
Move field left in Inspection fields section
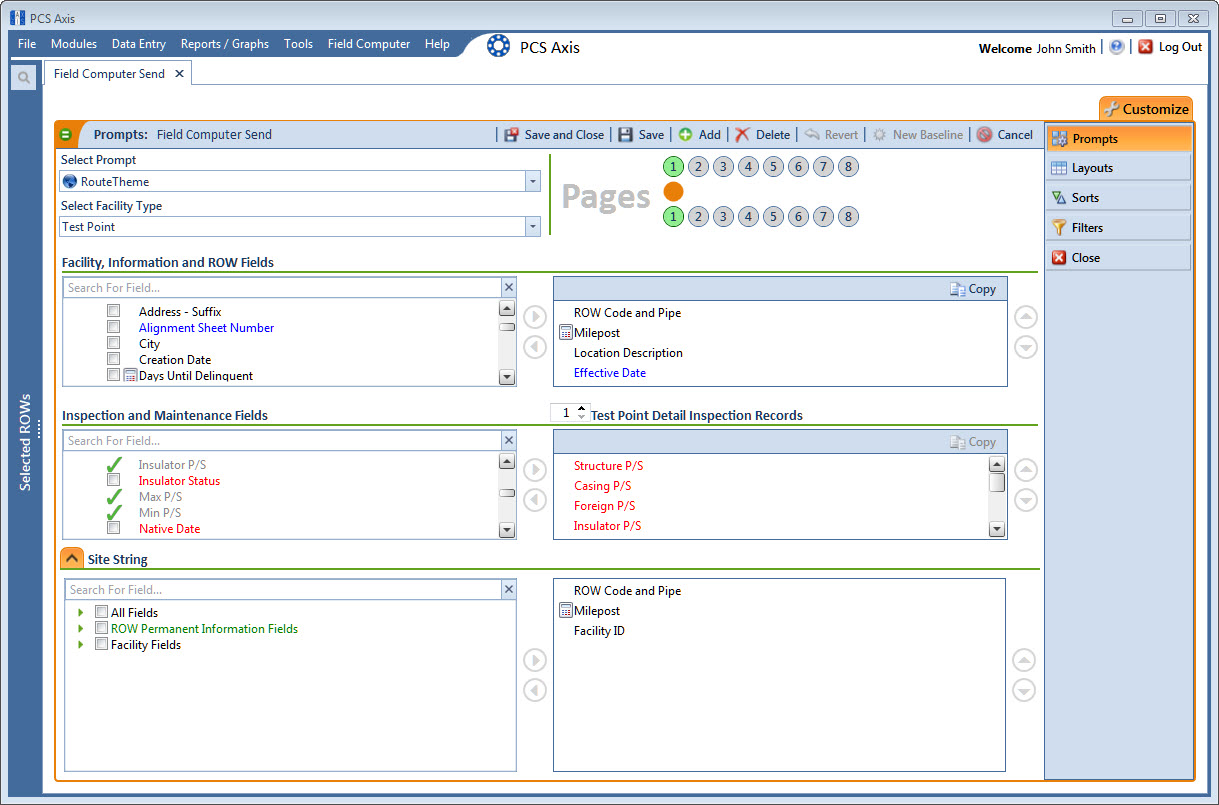point(535,500)
